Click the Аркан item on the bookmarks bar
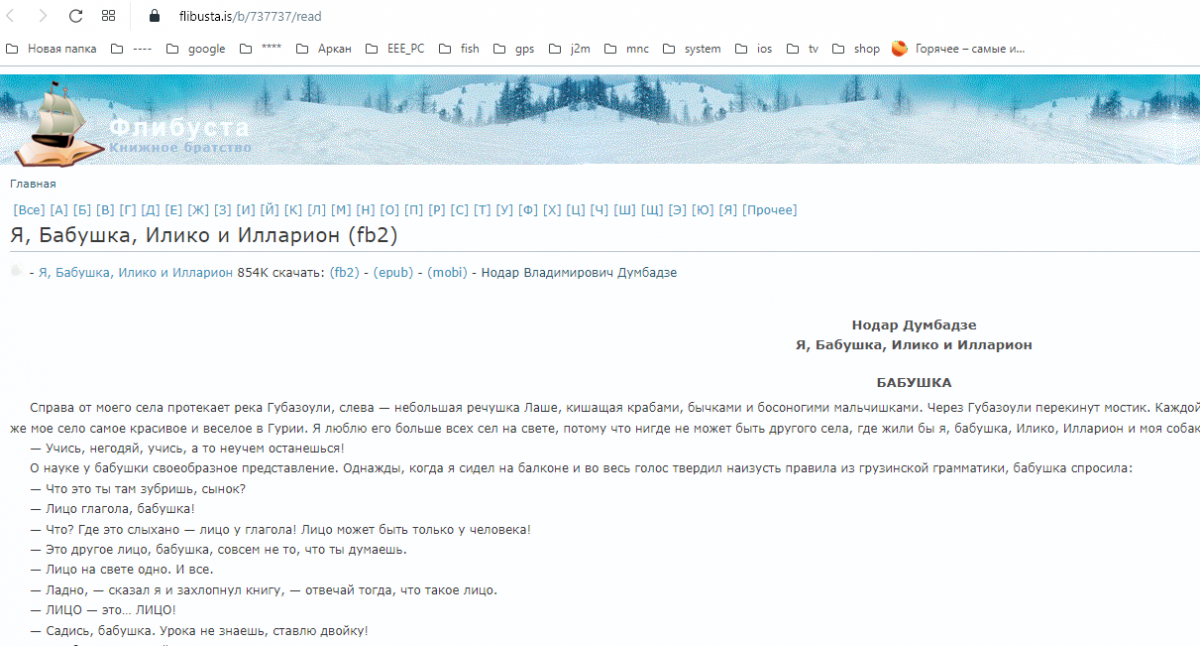The height and width of the screenshot is (646, 1200). coord(337,48)
